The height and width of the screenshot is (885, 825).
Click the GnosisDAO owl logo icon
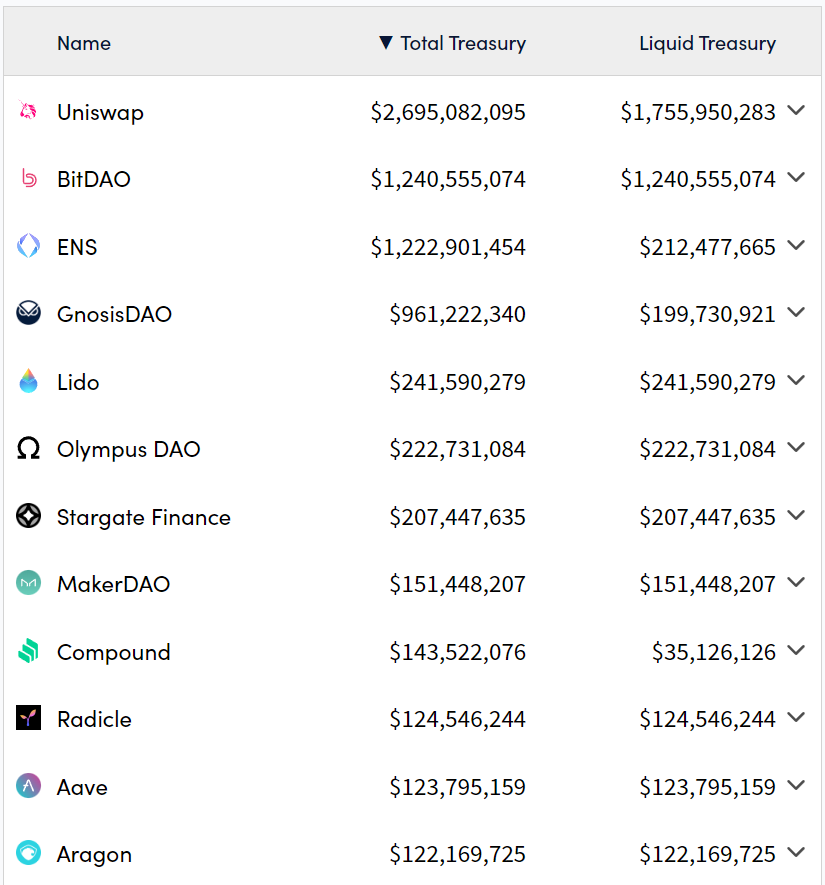pos(28,314)
